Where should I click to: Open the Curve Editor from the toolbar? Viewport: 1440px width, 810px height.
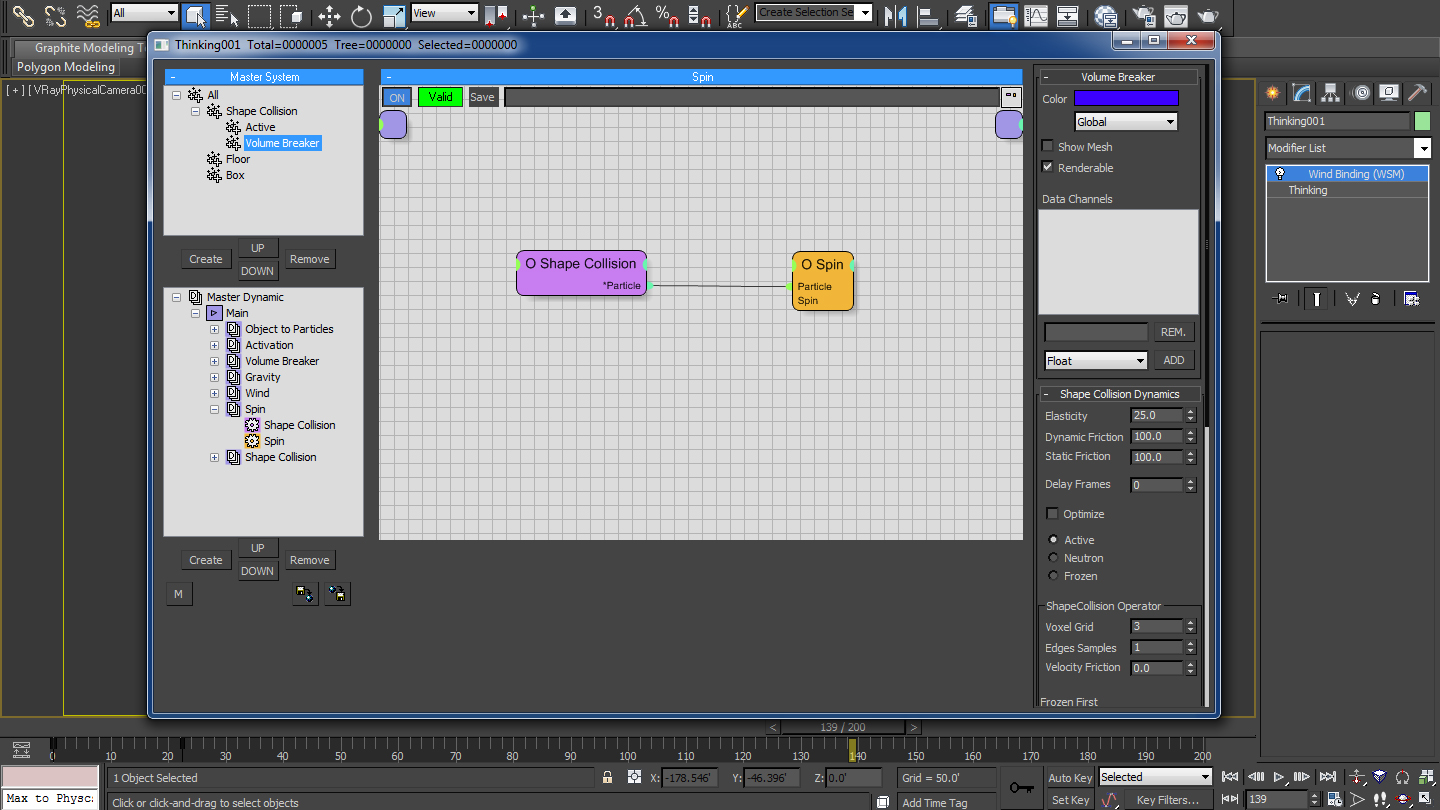[x=1037, y=15]
